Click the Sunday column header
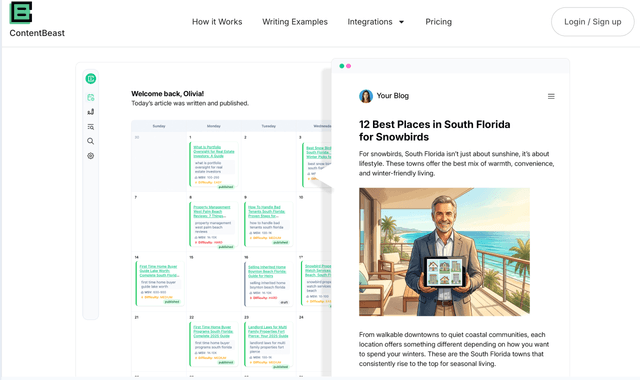Viewport: 640px width, 380px height. coord(159,126)
